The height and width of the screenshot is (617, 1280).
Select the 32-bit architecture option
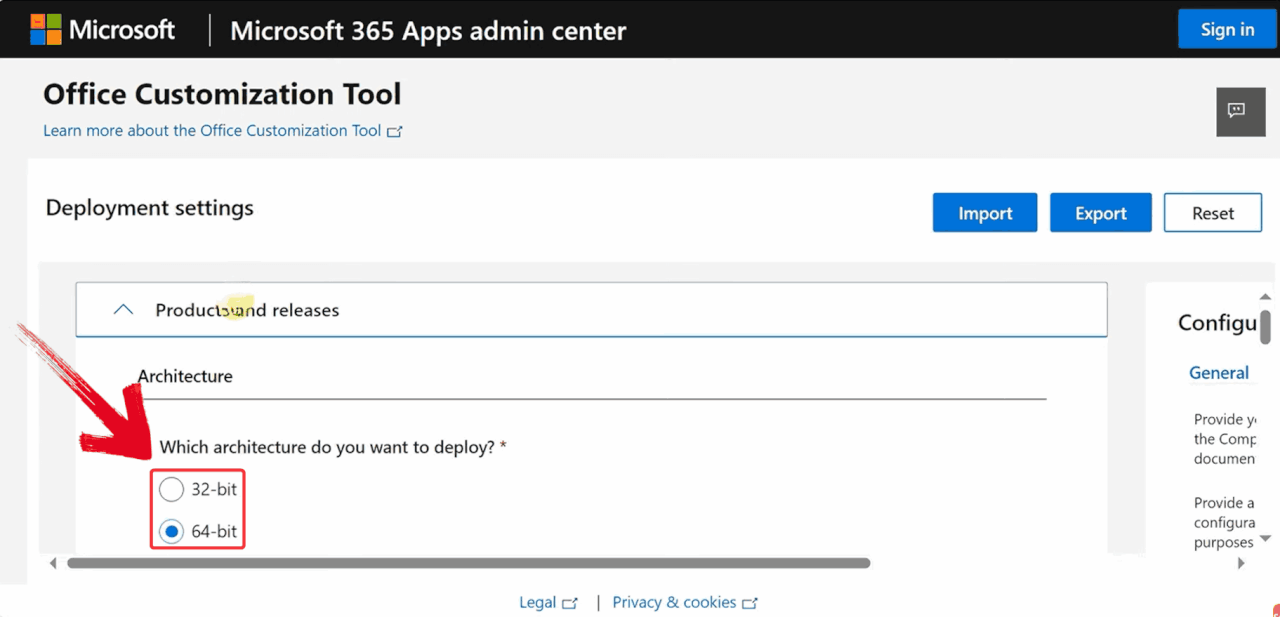coord(172,490)
